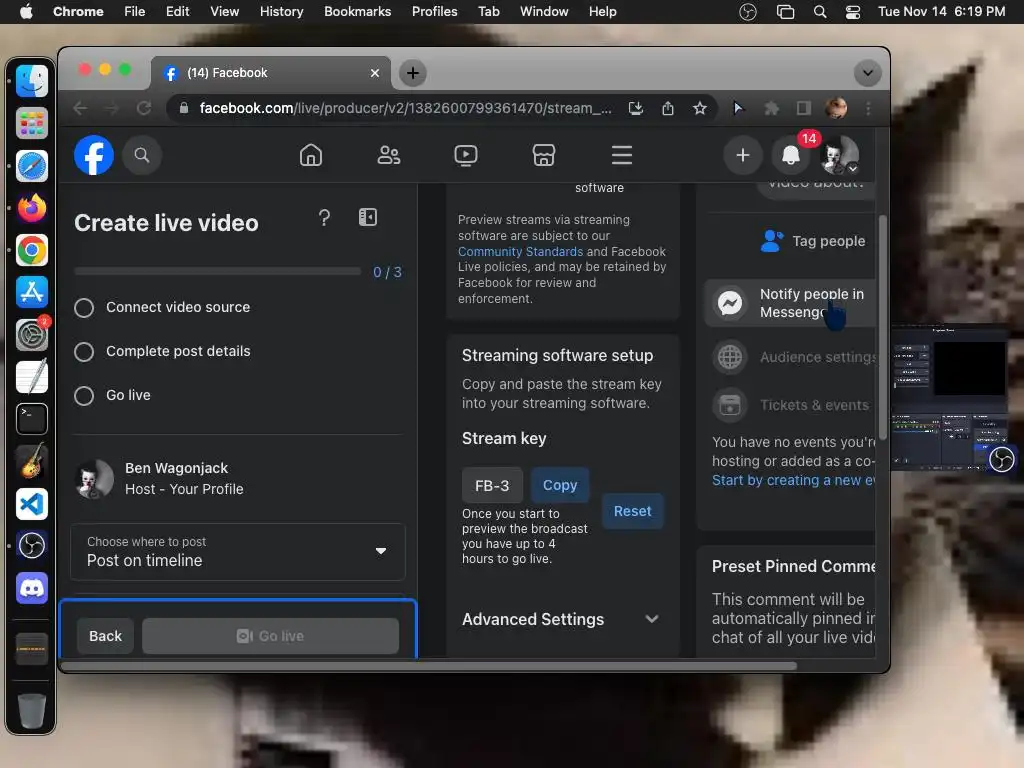Open Finder from the Dock
Screen dimensions: 1024x768
click(x=32, y=81)
